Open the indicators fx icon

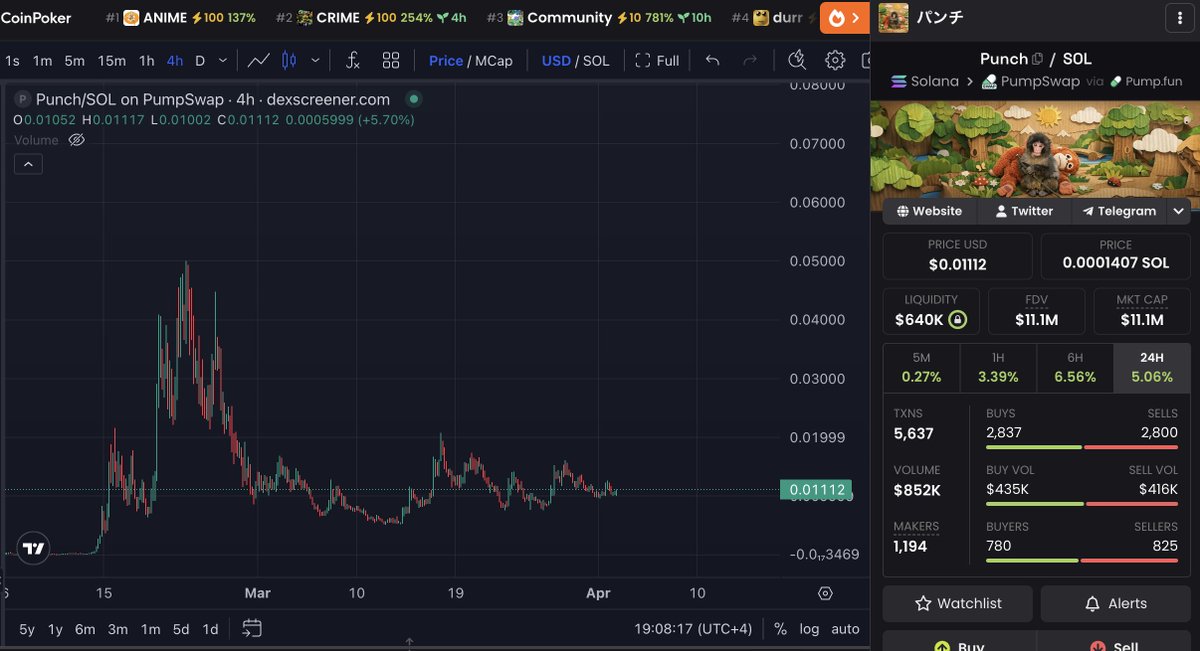point(352,61)
